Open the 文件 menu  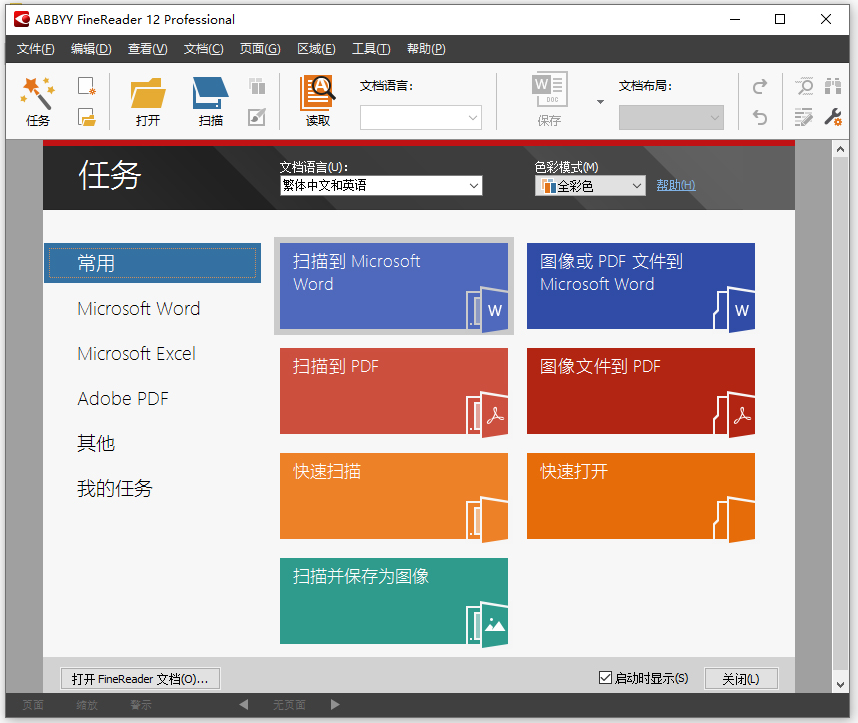pos(35,48)
